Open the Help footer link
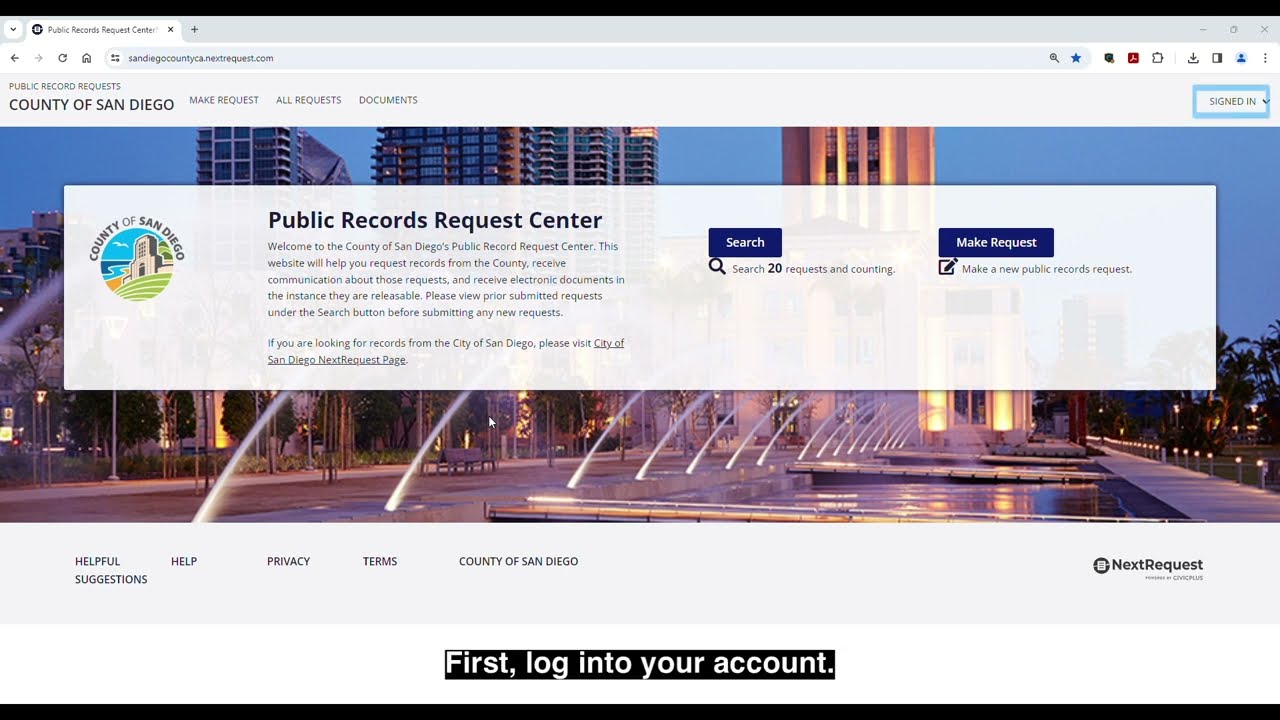1280x720 pixels. click(184, 561)
